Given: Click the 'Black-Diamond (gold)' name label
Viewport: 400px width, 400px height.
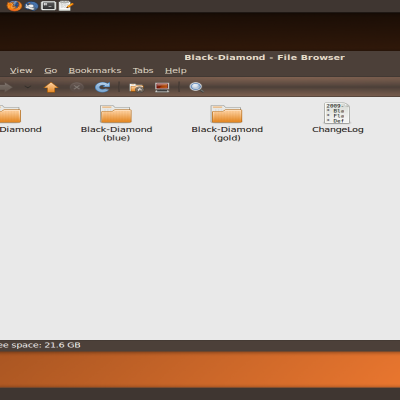Looking at the screenshot, I should [227, 134].
